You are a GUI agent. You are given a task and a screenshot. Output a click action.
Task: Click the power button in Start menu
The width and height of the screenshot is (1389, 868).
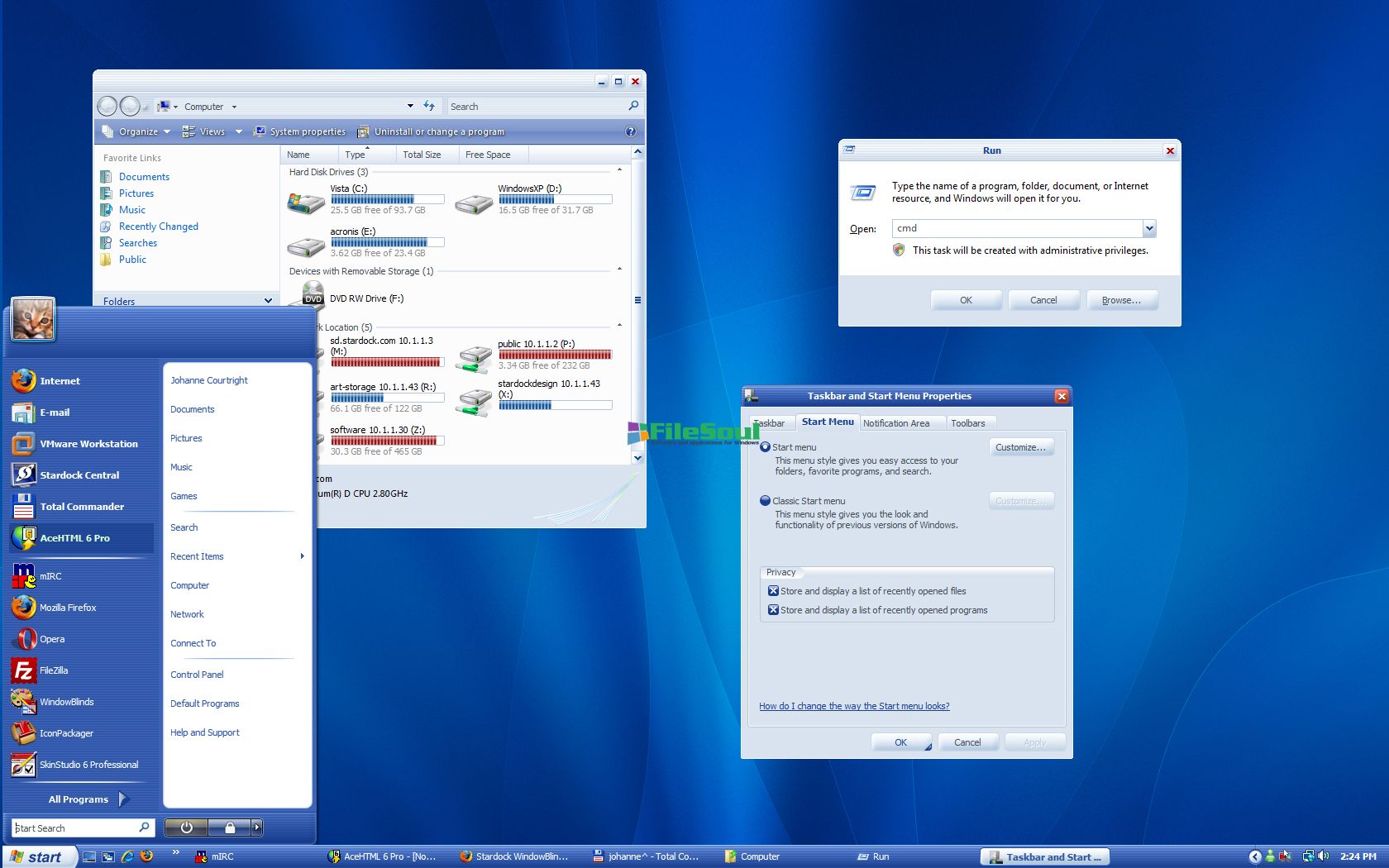pos(187,827)
